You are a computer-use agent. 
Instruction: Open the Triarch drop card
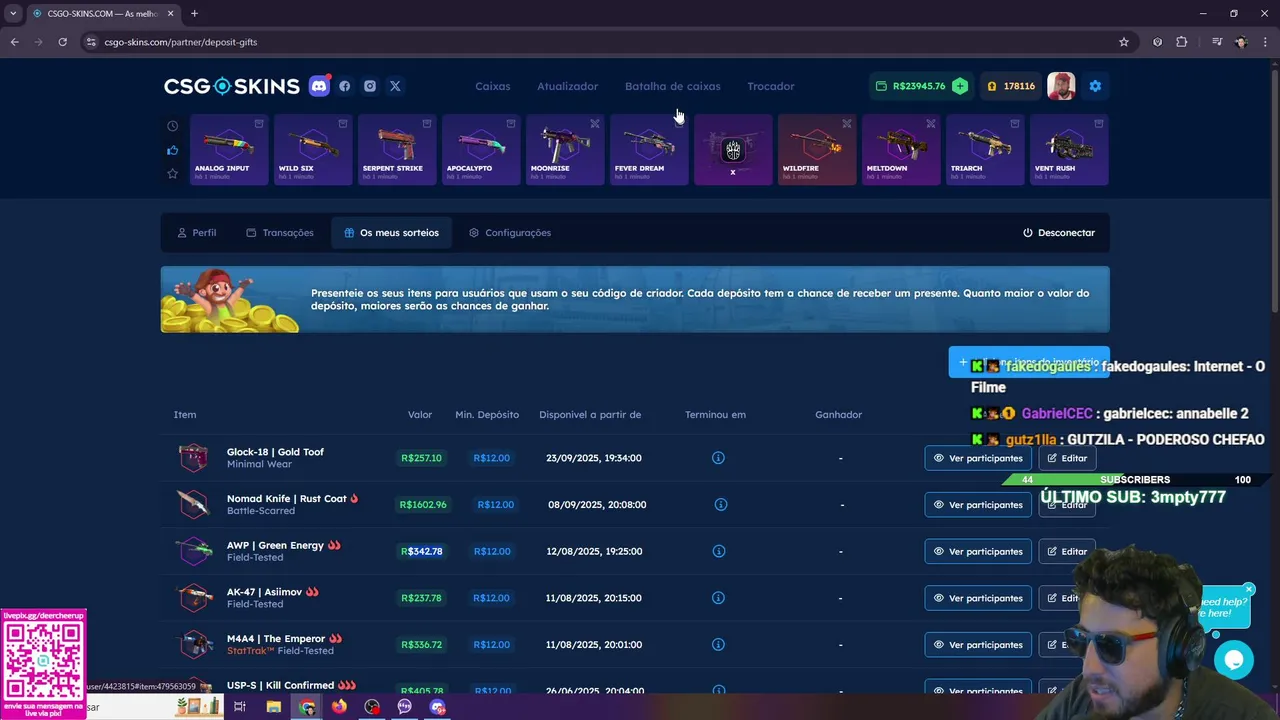(x=985, y=150)
